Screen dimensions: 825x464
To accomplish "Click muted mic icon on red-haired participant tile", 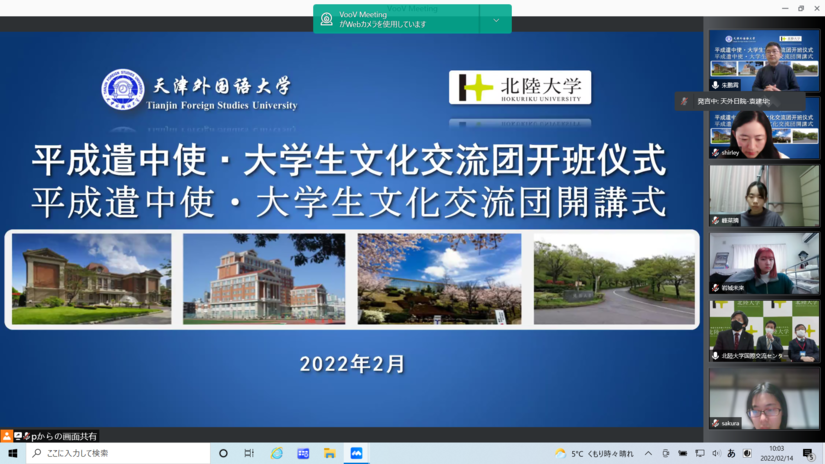I will click(716, 288).
